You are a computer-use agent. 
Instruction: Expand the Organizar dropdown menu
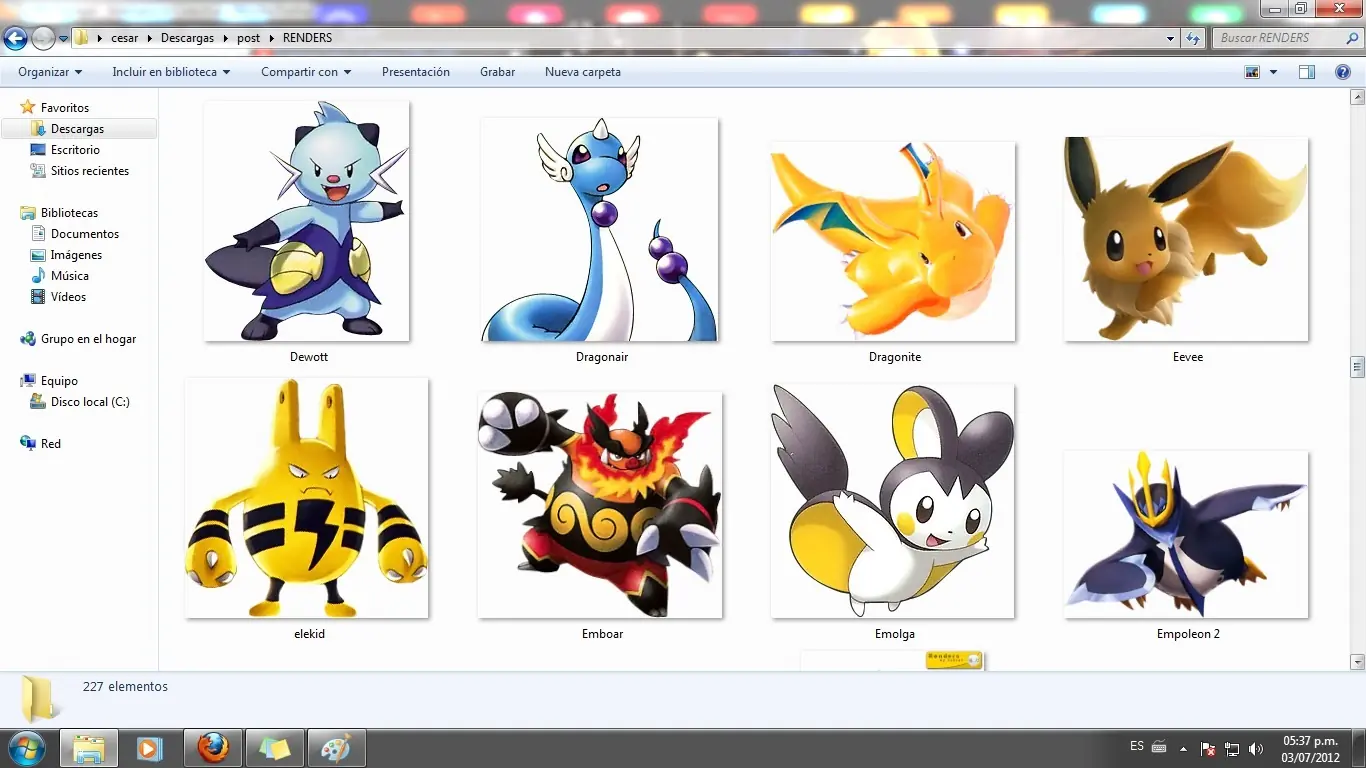tap(50, 72)
